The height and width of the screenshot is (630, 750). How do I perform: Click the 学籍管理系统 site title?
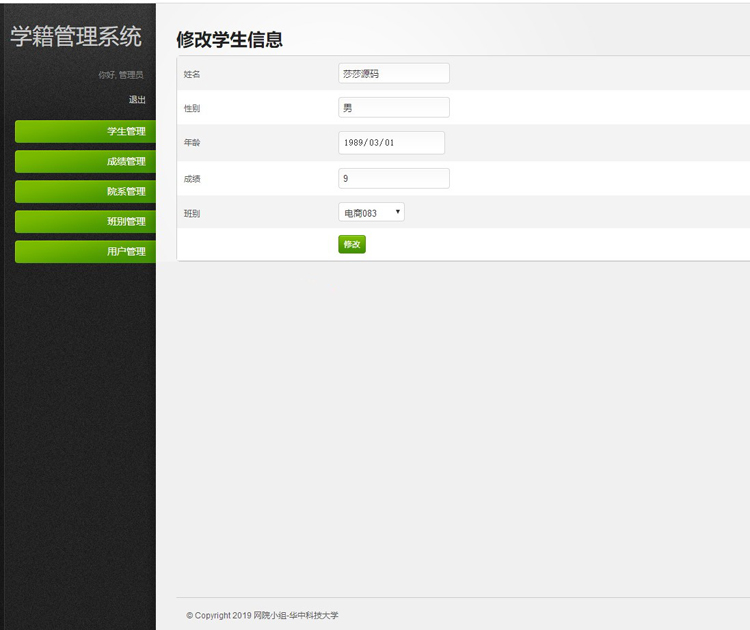76,38
